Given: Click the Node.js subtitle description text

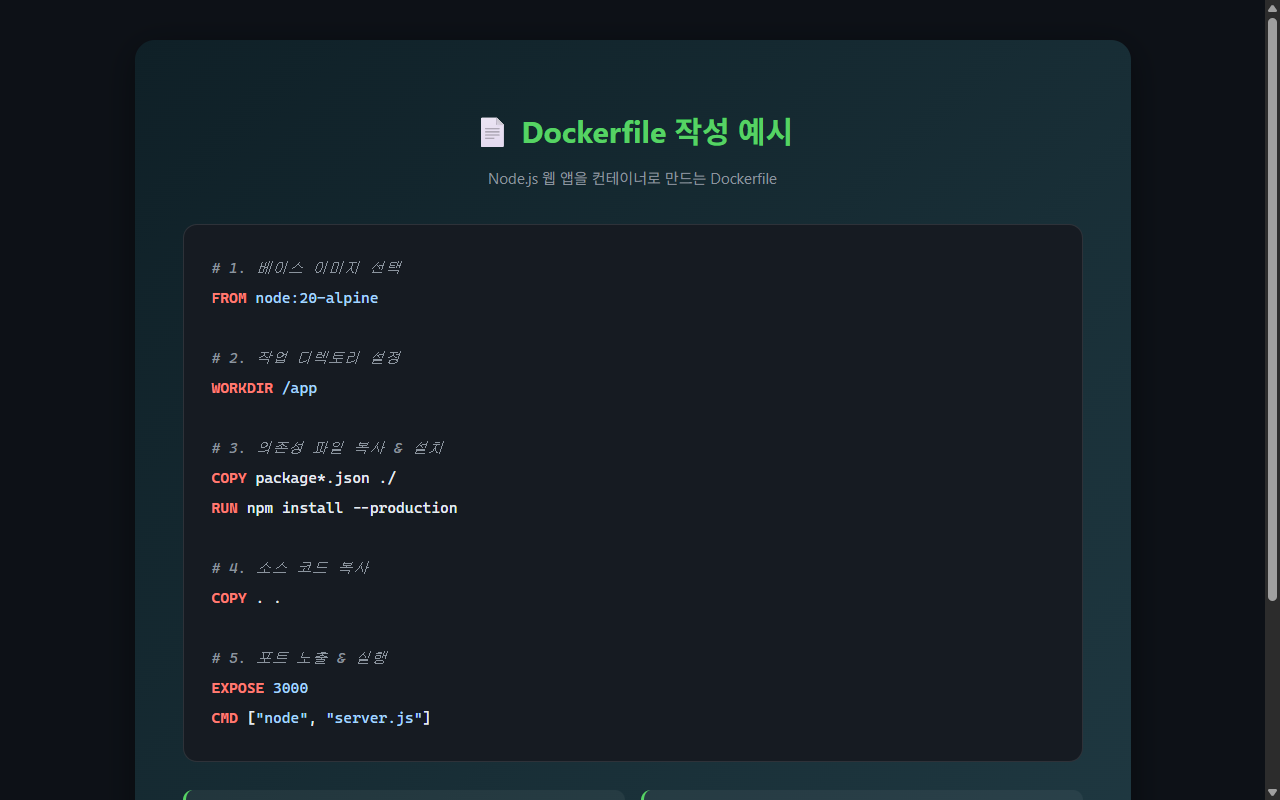Looking at the screenshot, I should pos(632,178).
